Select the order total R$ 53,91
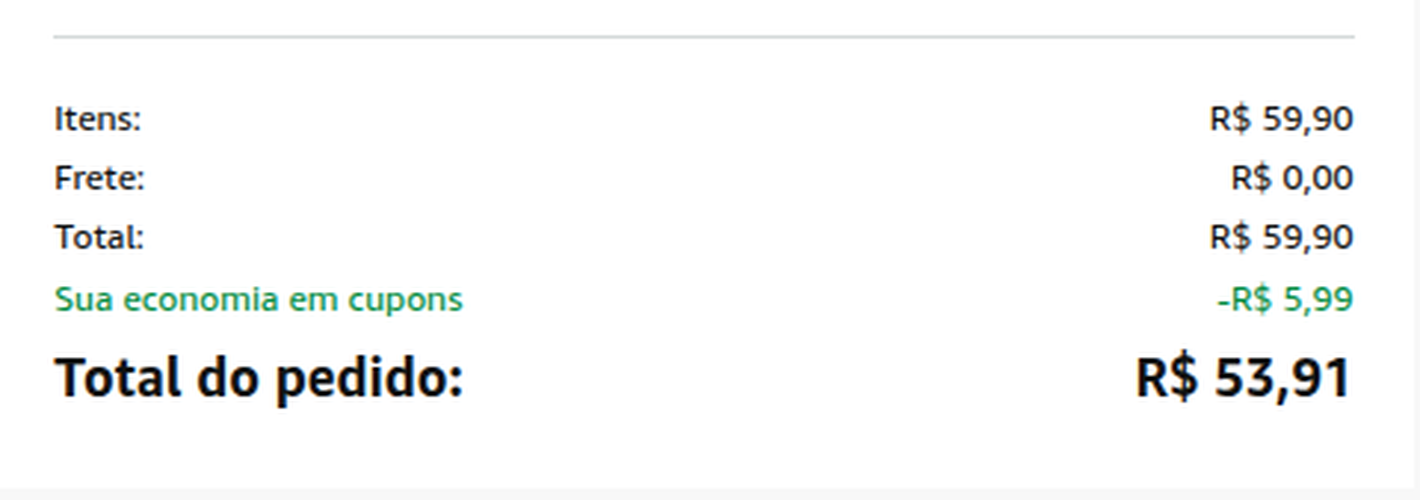This screenshot has height=500, width=1420. (1244, 378)
